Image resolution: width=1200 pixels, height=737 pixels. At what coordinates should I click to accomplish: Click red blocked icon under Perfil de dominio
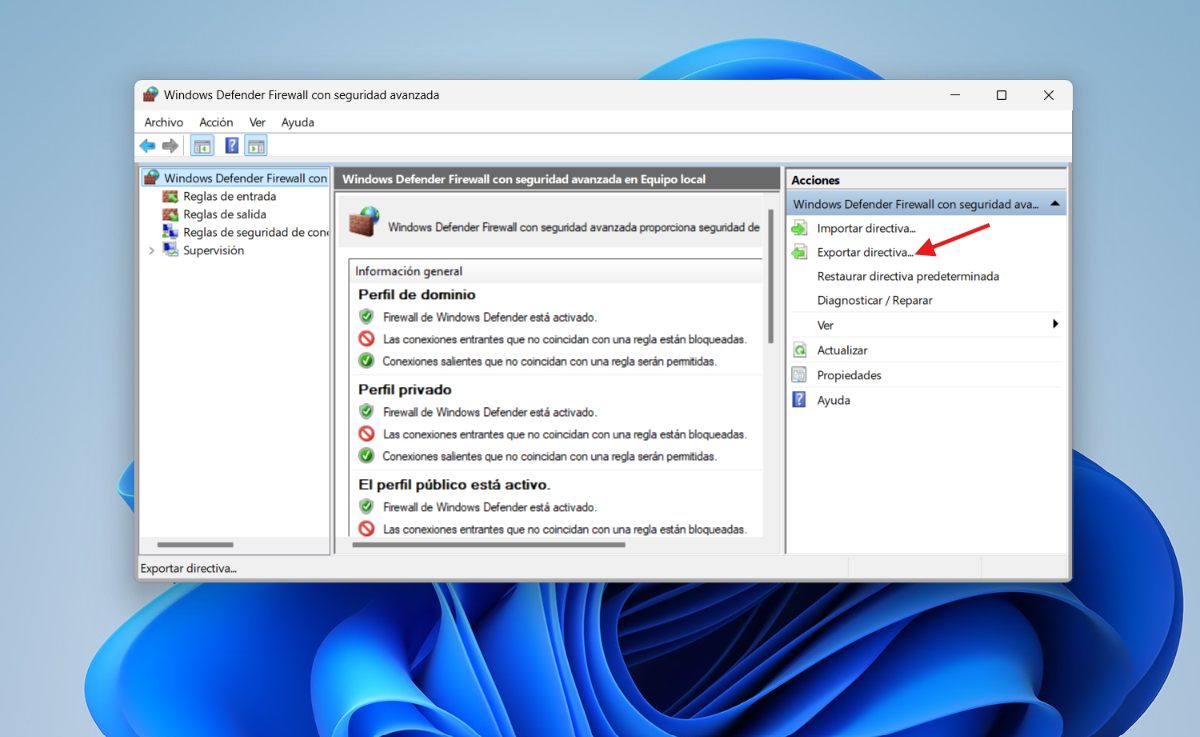pyautogui.click(x=366, y=339)
